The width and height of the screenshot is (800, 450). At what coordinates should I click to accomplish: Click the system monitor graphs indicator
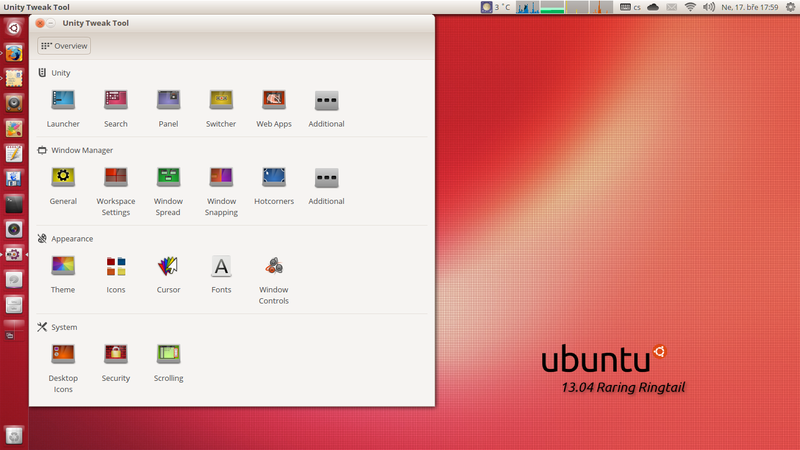tap(564, 7)
